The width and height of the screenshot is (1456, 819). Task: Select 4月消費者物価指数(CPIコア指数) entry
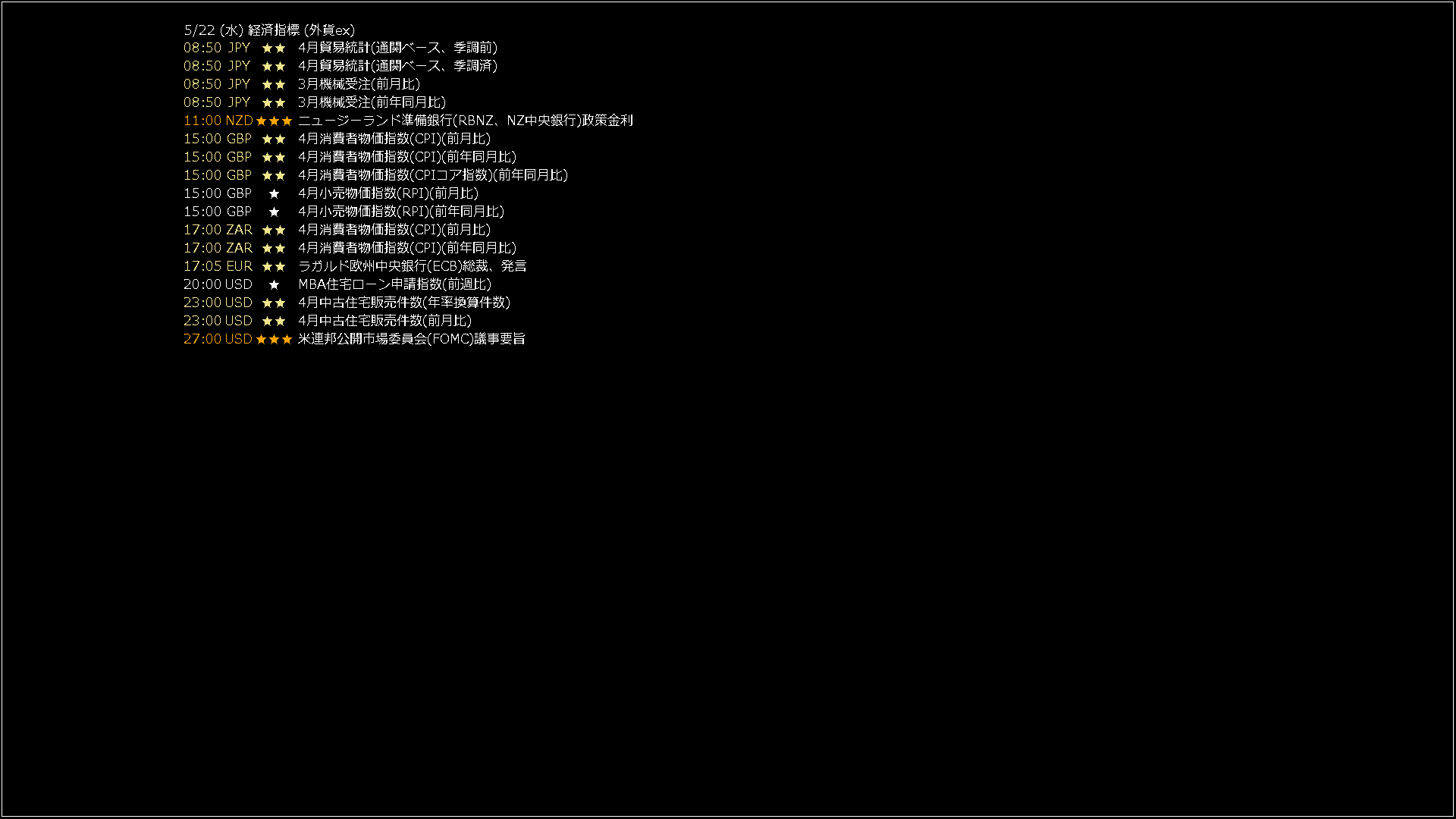(433, 175)
